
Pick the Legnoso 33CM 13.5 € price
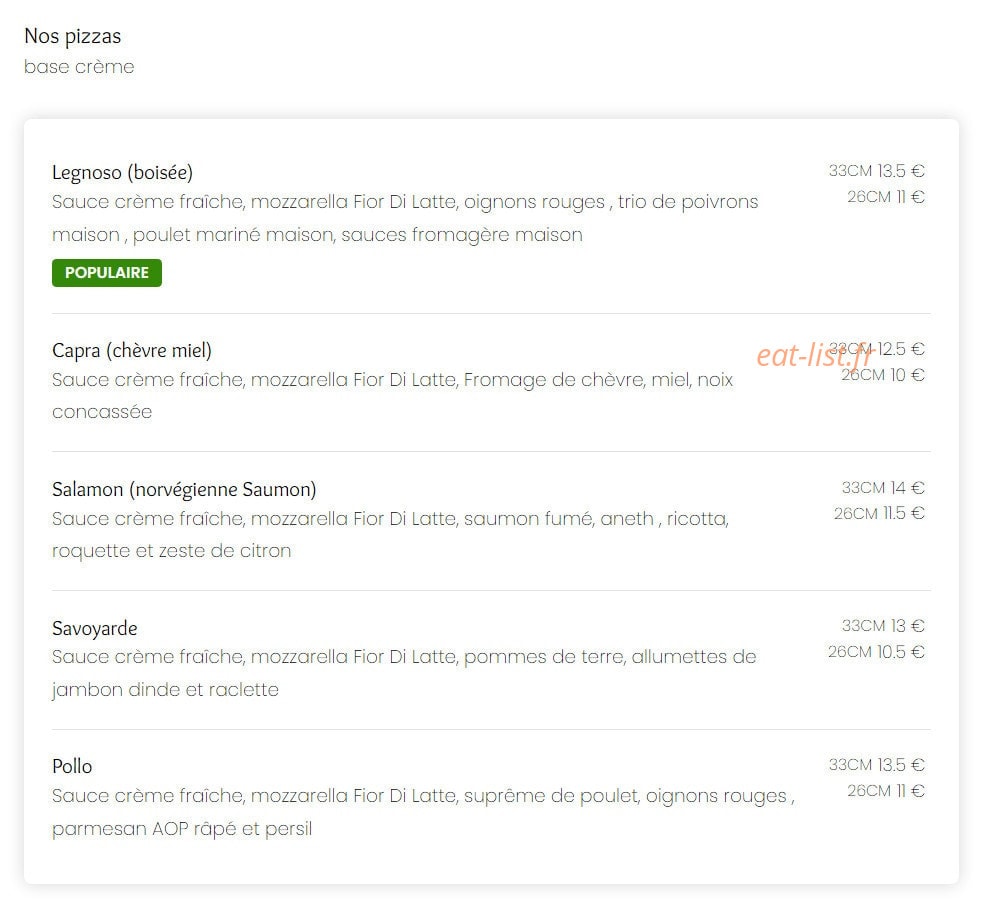point(877,171)
